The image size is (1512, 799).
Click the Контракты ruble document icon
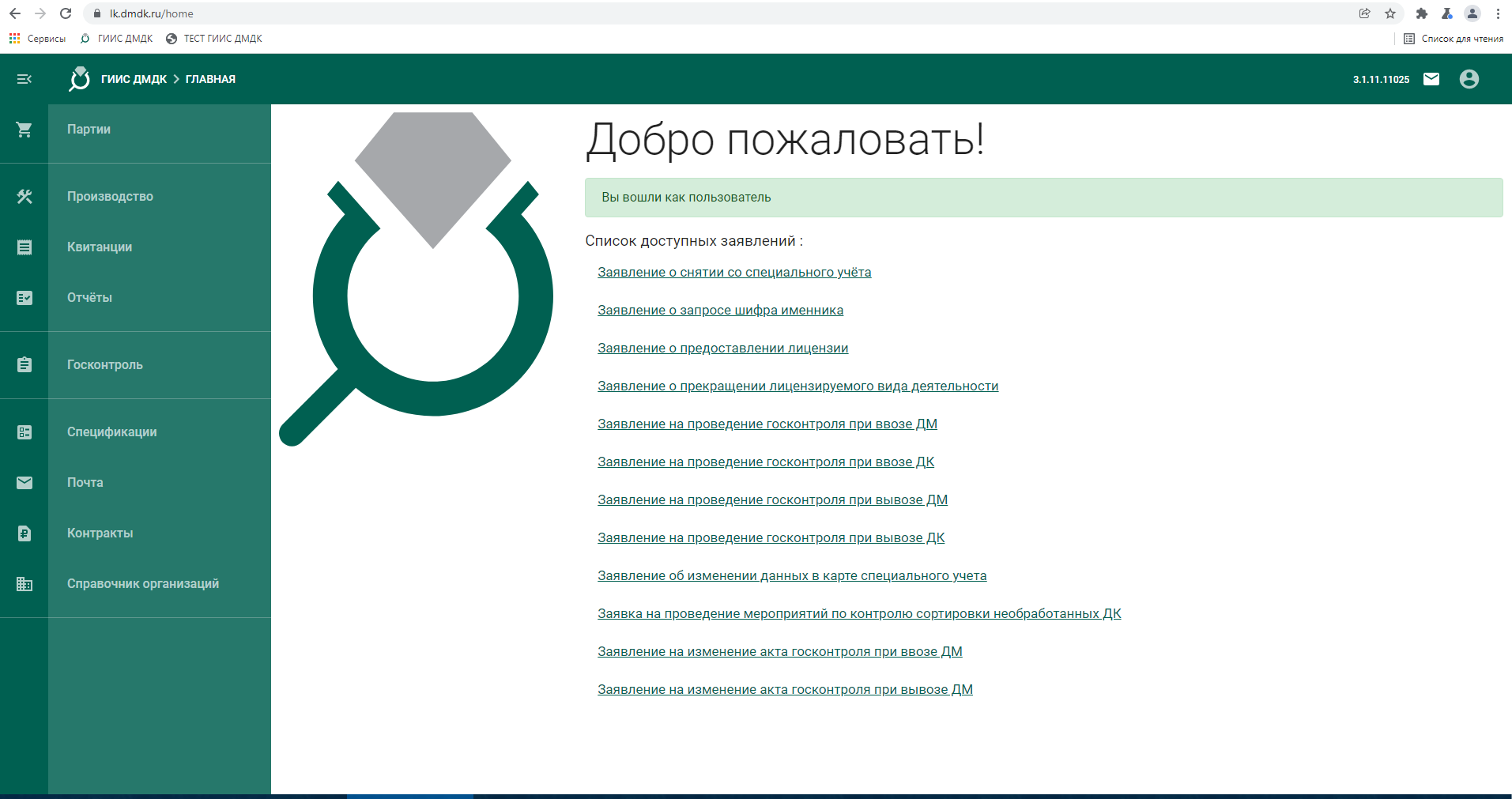pyautogui.click(x=25, y=533)
